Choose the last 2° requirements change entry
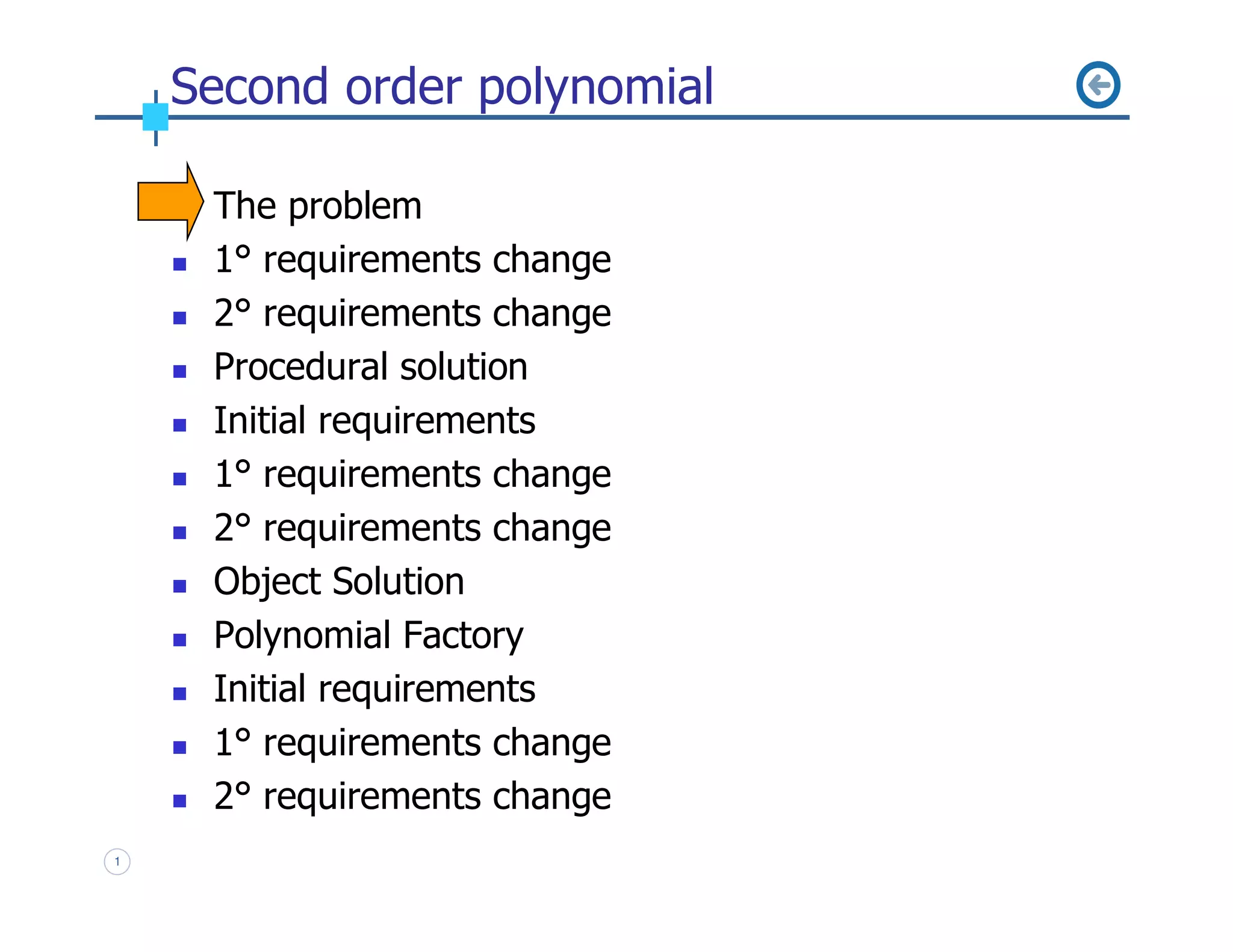1233x952 pixels. point(412,796)
